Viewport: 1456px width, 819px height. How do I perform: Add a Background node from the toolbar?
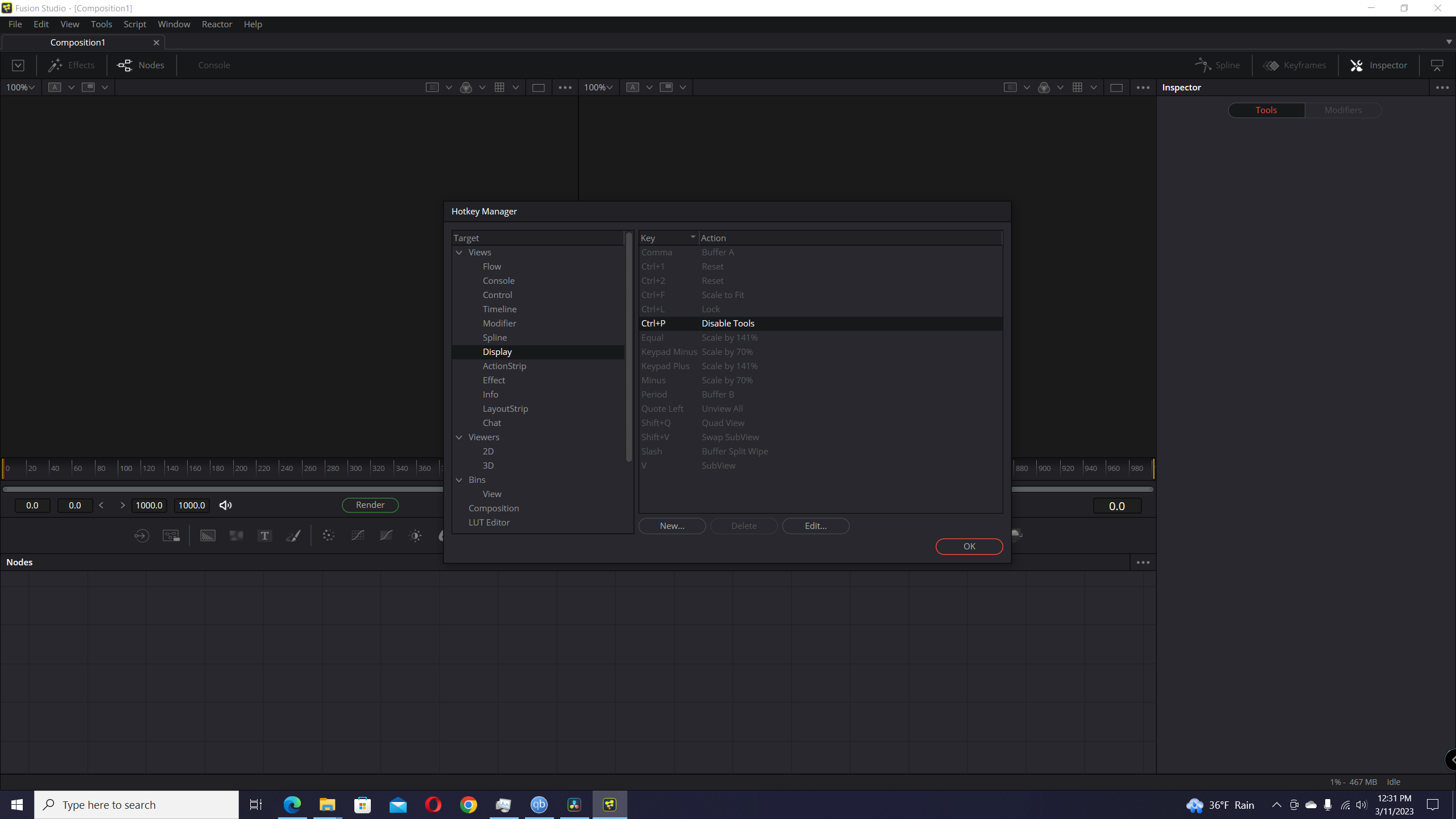(208, 535)
